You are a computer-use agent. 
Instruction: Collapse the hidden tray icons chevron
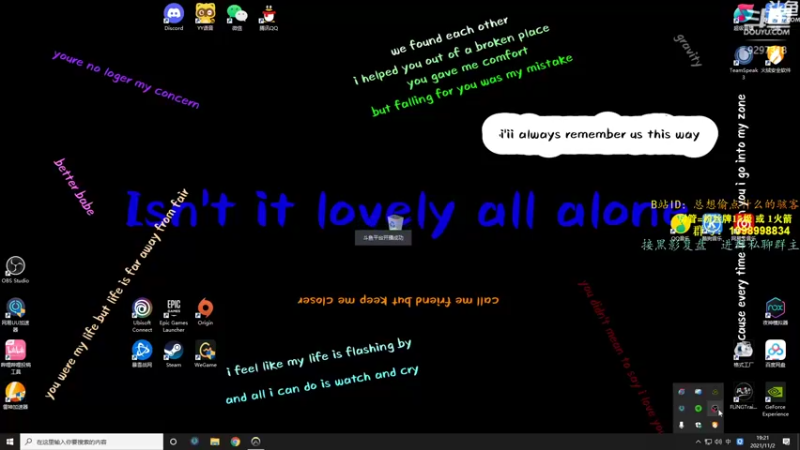[698, 442]
